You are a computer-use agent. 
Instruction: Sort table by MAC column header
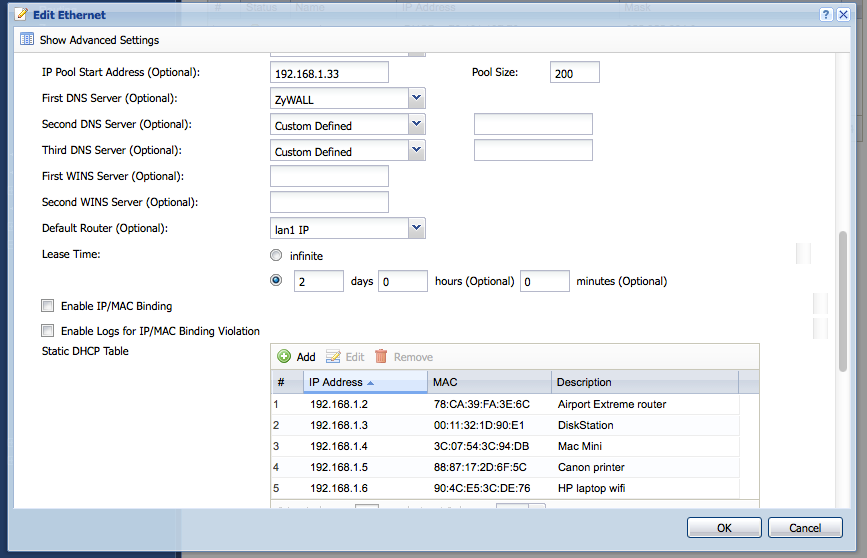coord(489,382)
